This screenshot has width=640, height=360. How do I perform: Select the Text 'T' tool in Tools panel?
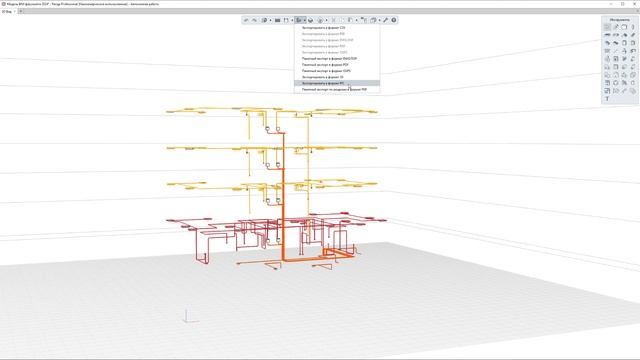607,99
